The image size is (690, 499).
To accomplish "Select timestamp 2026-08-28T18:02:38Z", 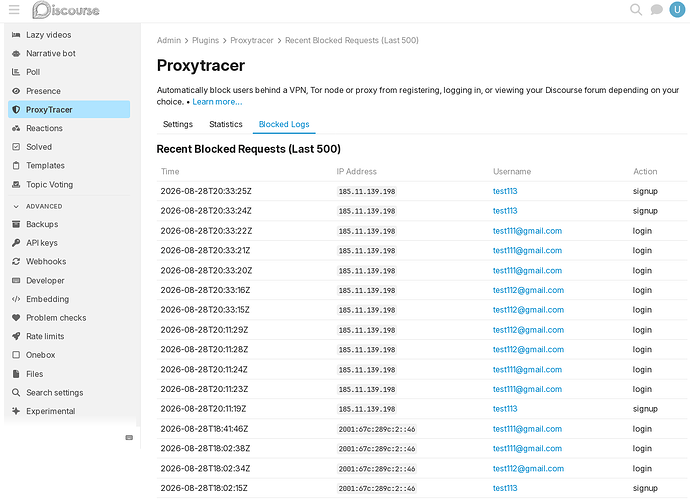I will [205, 449].
